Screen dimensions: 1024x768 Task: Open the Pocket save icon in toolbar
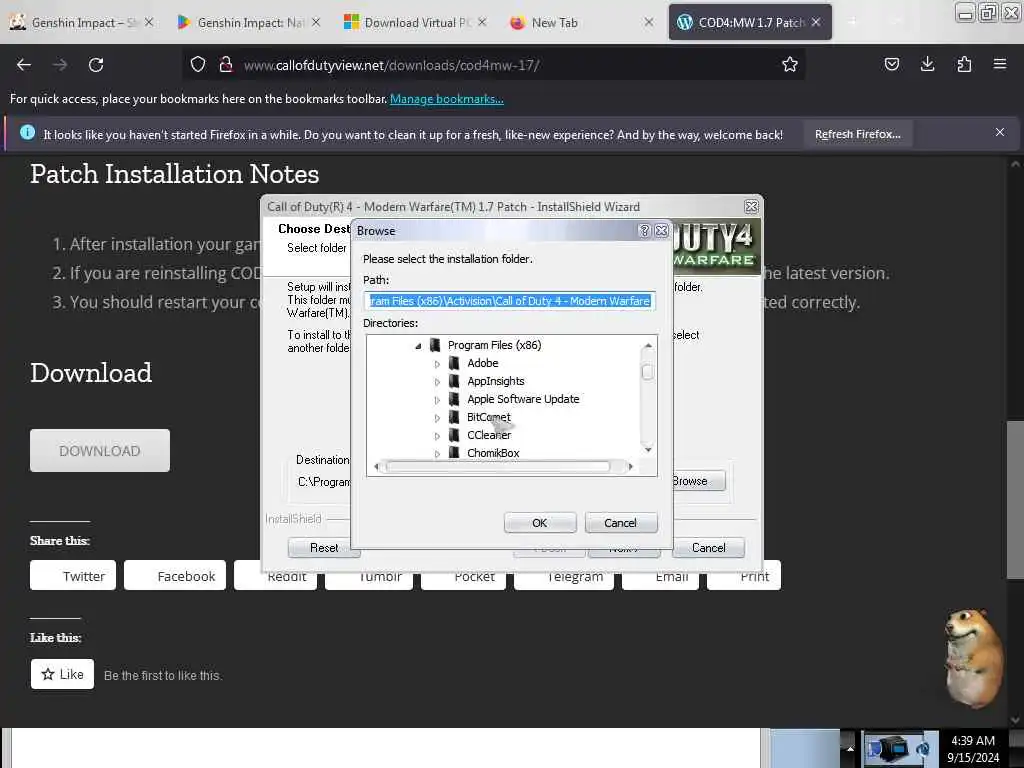[891, 64]
